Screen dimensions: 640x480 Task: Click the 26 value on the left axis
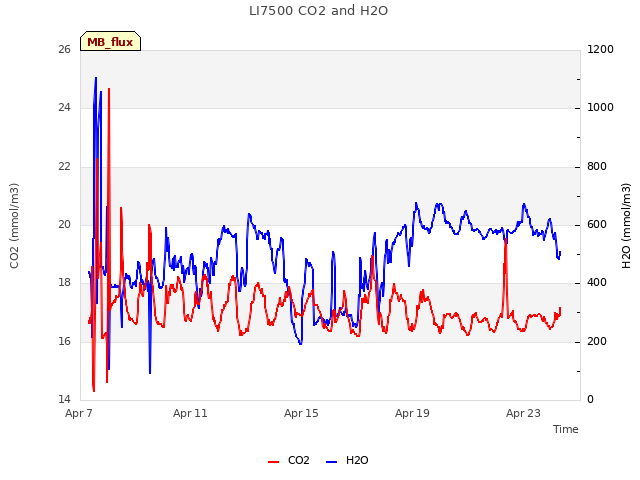(64, 49)
